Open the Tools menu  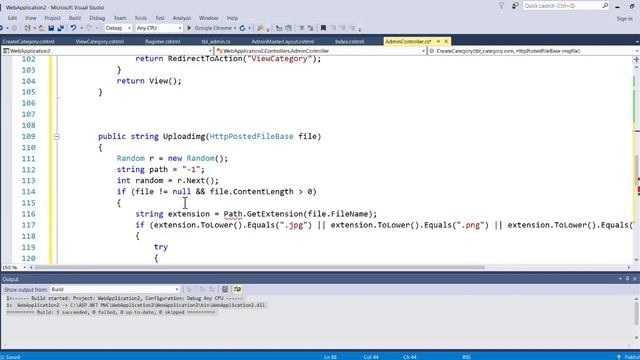[141, 18]
